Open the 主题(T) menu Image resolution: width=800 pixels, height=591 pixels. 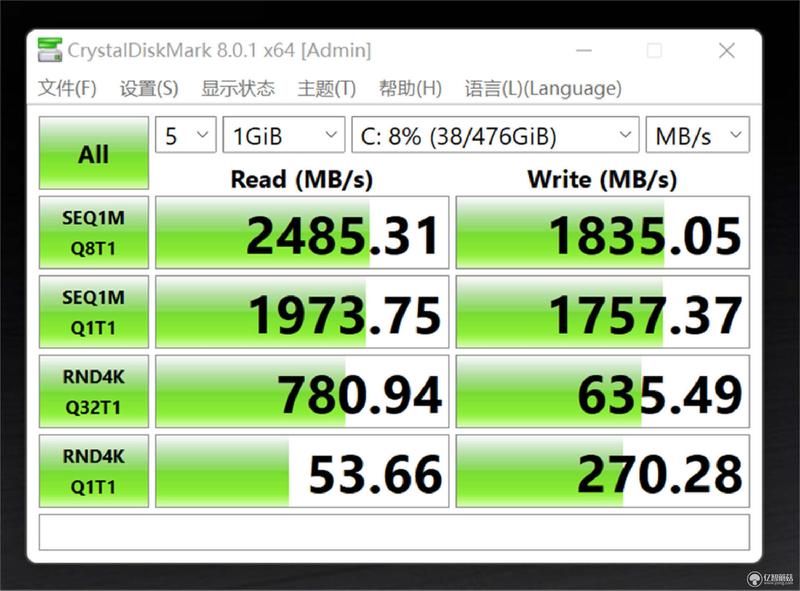[327, 88]
